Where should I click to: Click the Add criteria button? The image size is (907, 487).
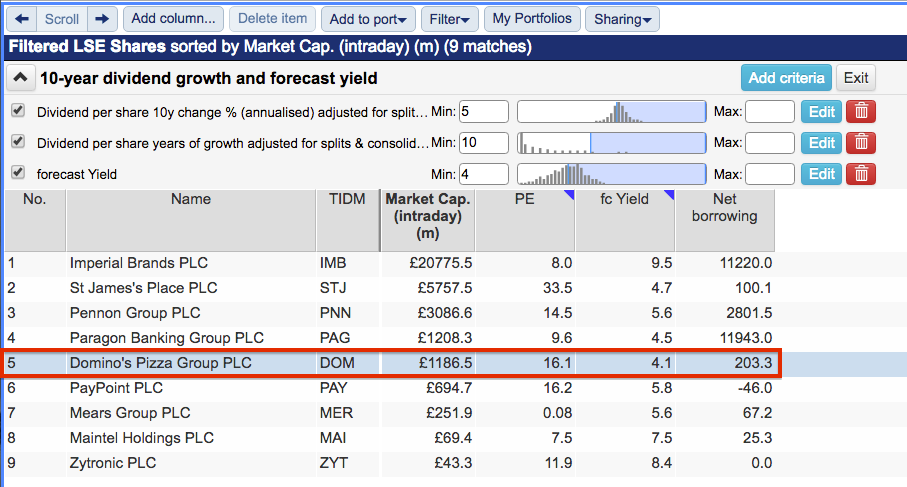point(786,78)
